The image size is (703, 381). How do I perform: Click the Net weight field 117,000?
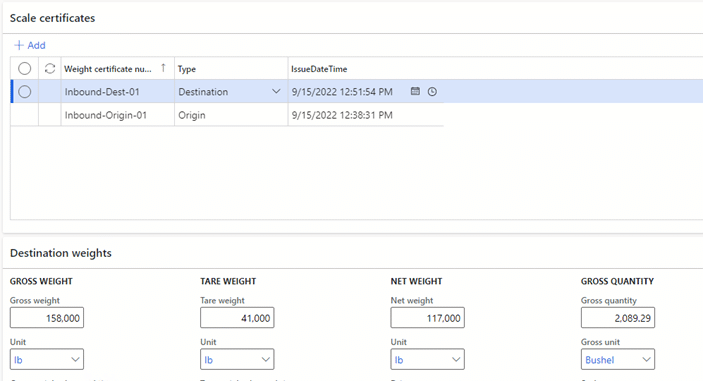point(428,318)
